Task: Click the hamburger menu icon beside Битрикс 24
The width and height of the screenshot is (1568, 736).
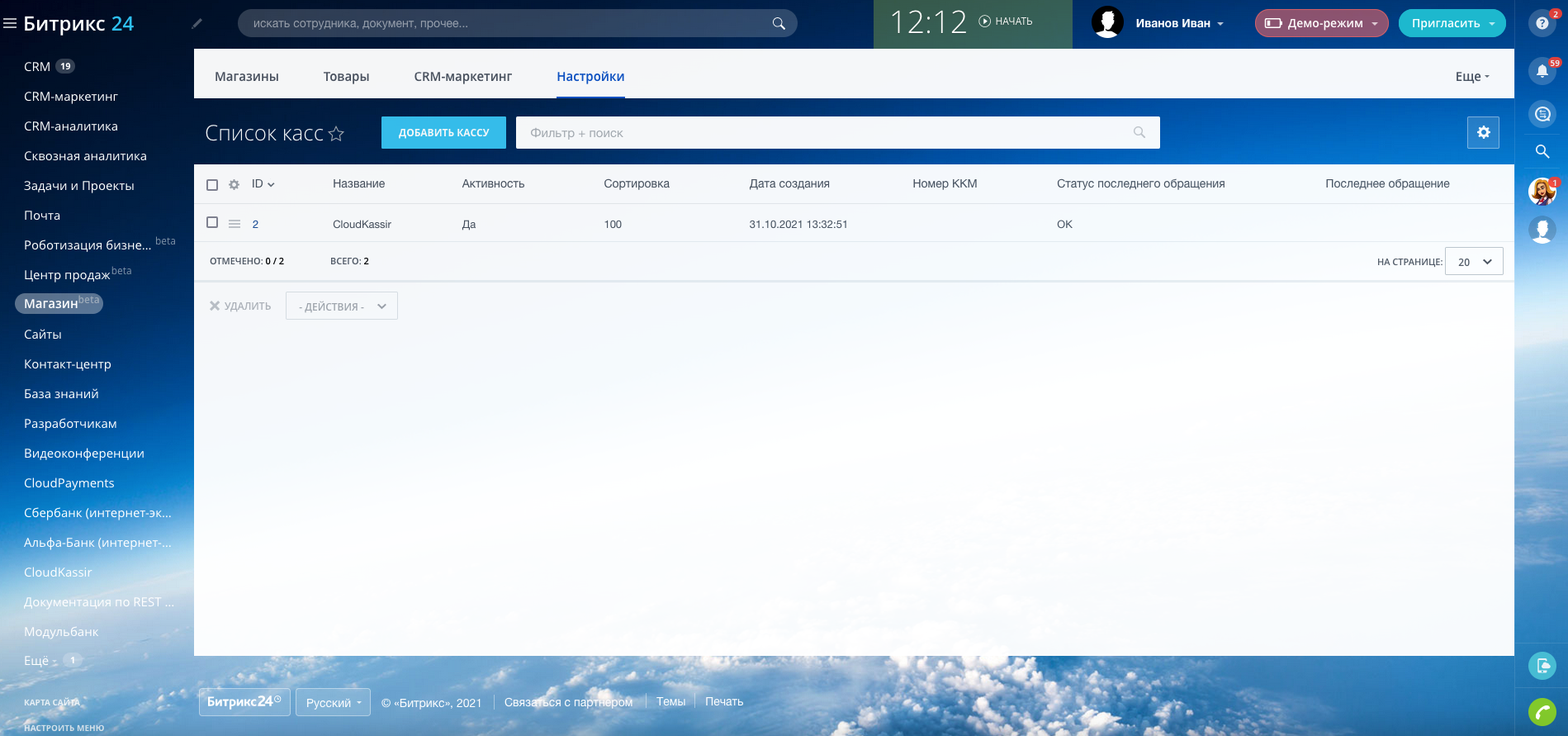Action: point(10,24)
